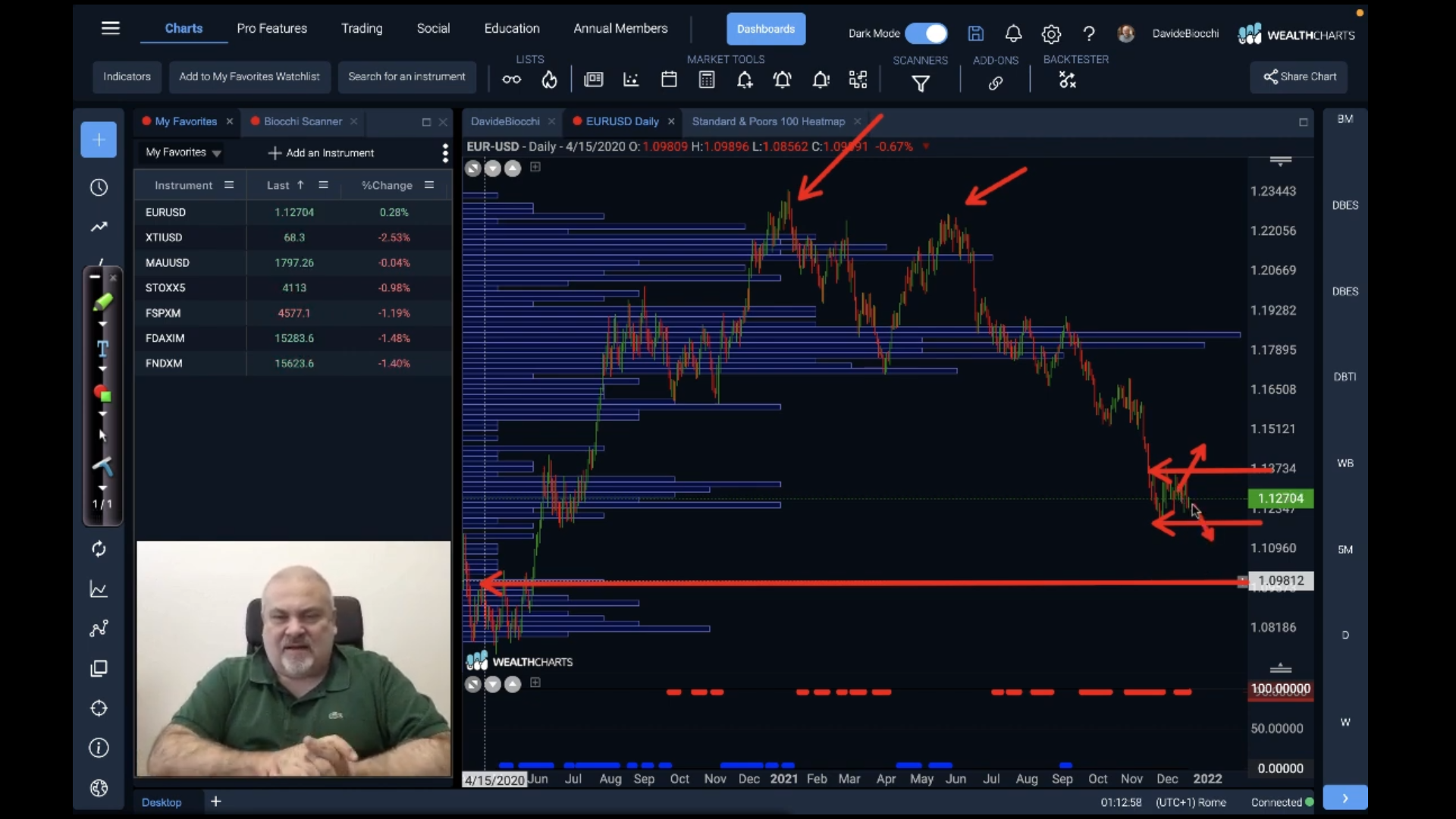1456x819 pixels.
Task: Open the Instrument column menu
Action: [229, 185]
